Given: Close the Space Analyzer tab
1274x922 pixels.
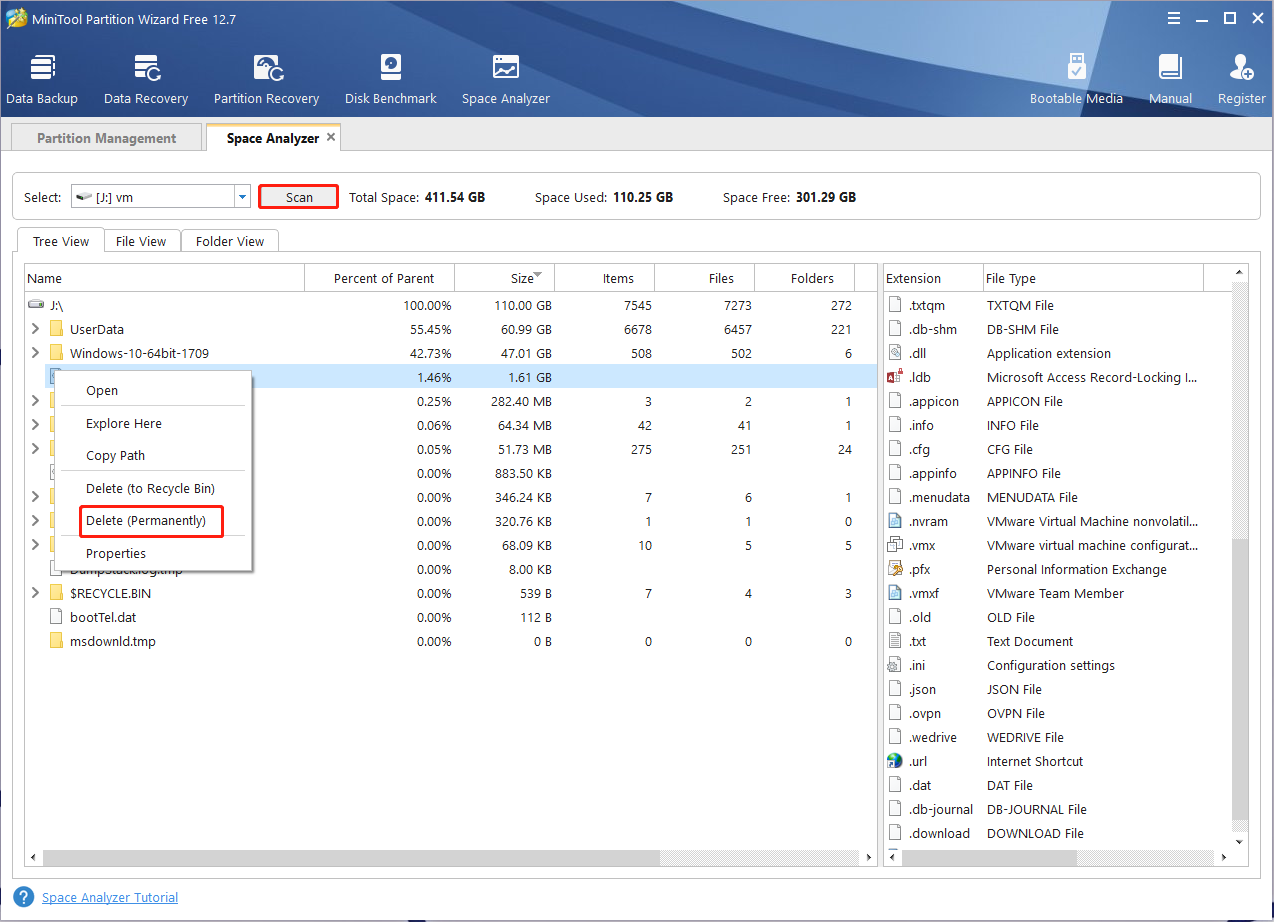Looking at the screenshot, I should pos(331,136).
